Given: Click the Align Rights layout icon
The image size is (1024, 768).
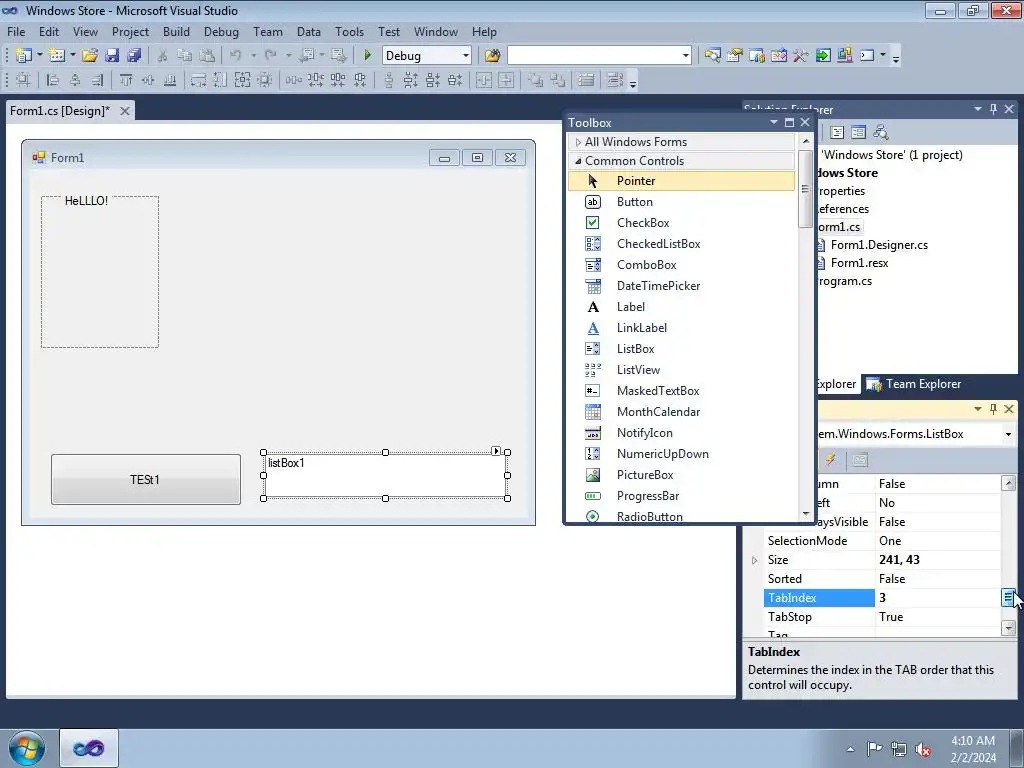Looking at the screenshot, I should (97, 80).
